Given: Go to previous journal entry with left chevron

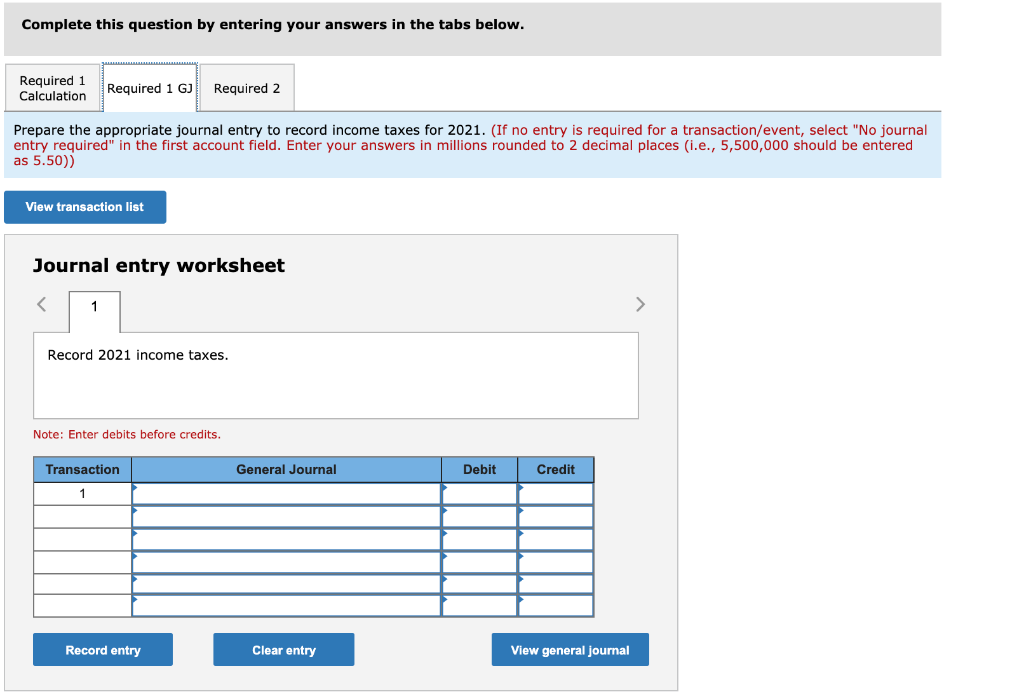Looking at the screenshot, I should pos(42,304).
